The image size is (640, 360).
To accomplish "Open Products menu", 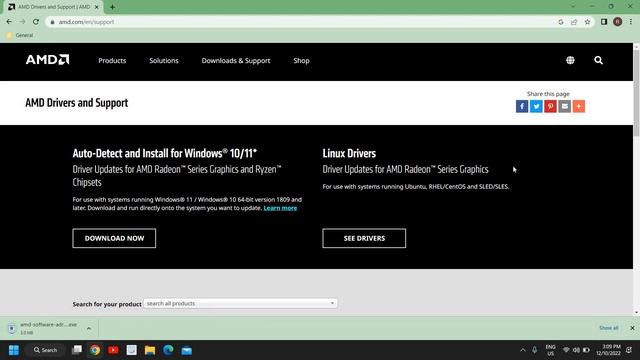I will point(112,60).
